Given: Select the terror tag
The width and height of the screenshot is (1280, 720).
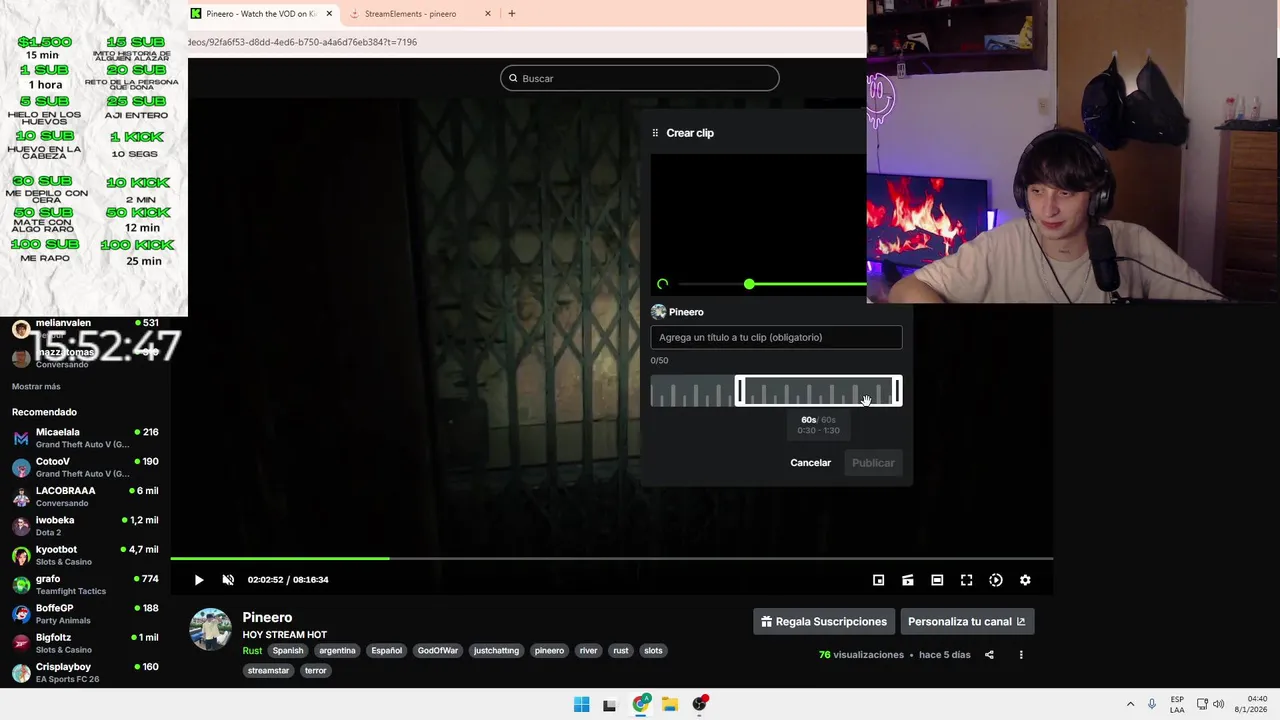Looking at the screenshot, I should (316, 671).
